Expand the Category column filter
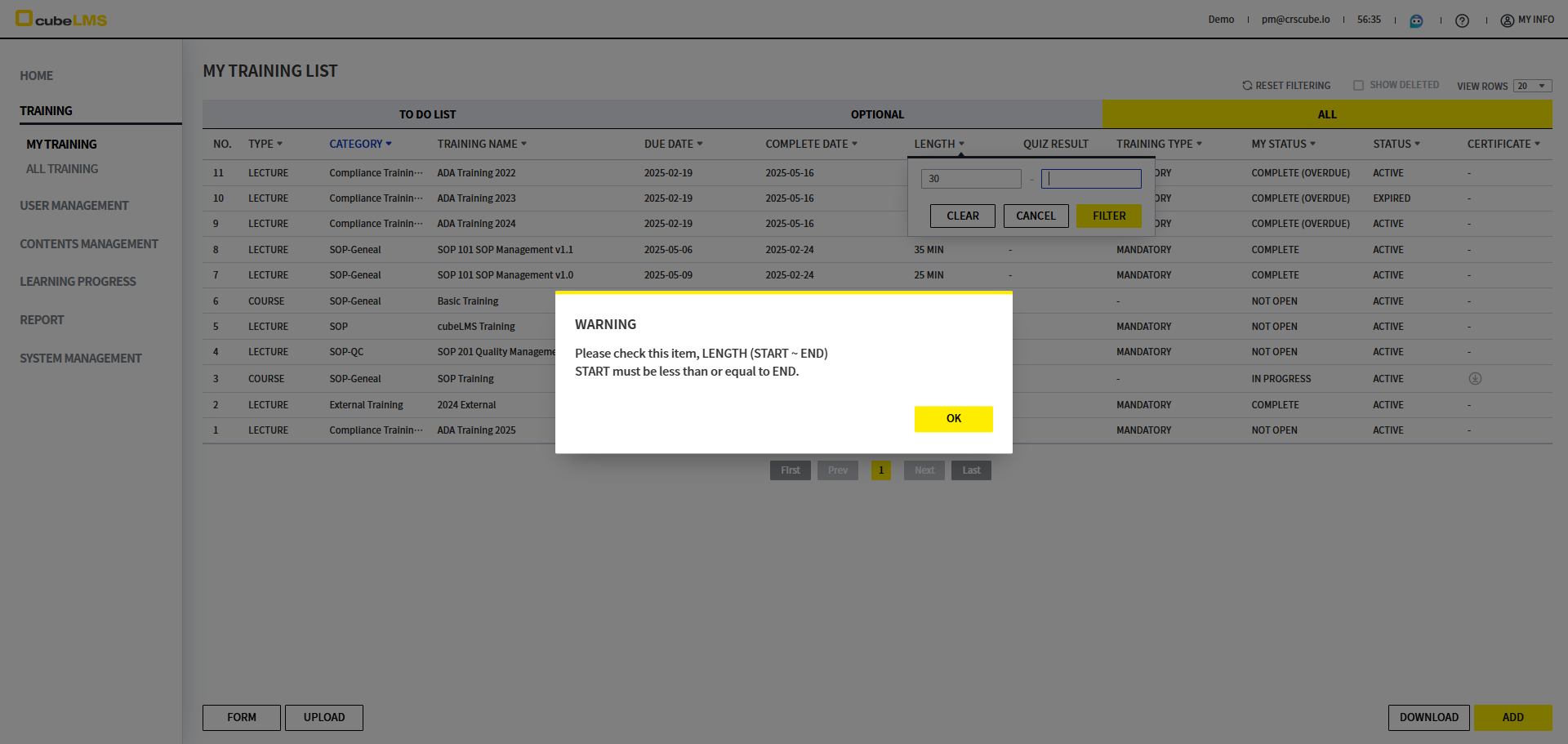The height and width of the screenshot is (744, 1568). click(x=389, y=144)
